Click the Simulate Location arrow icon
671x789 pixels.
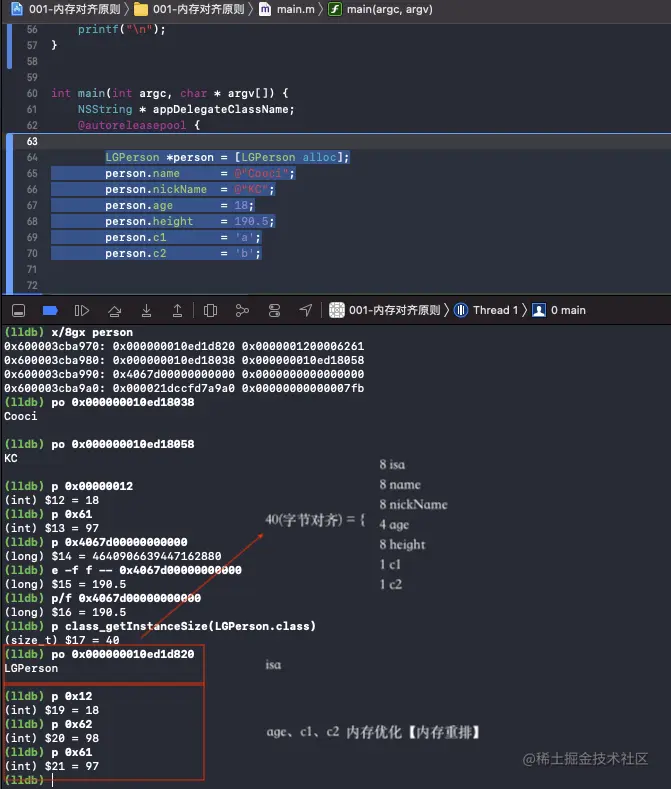click(x=306, y=310)
